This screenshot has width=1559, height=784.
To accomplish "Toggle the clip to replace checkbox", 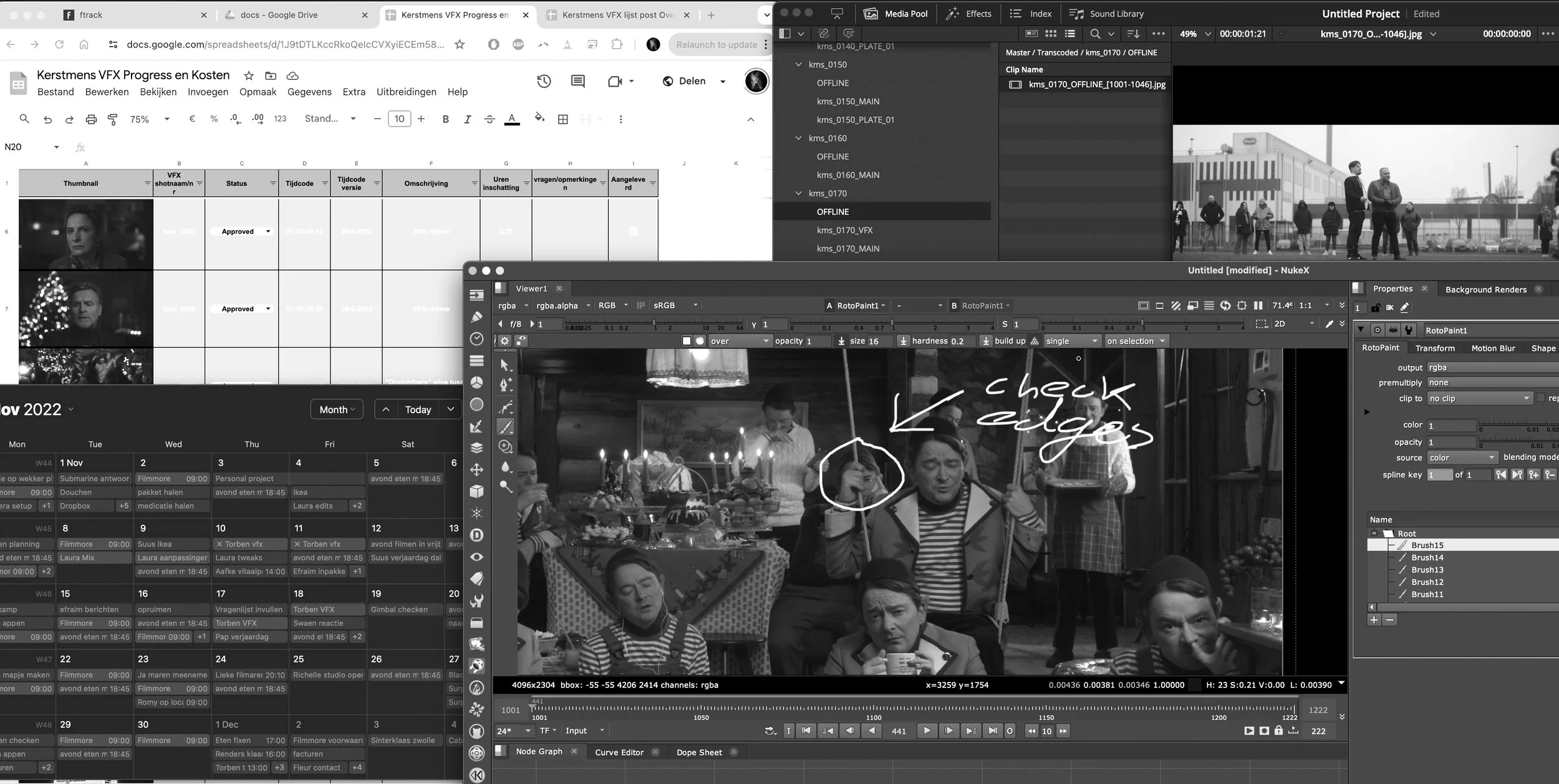I will [1540, 398].
